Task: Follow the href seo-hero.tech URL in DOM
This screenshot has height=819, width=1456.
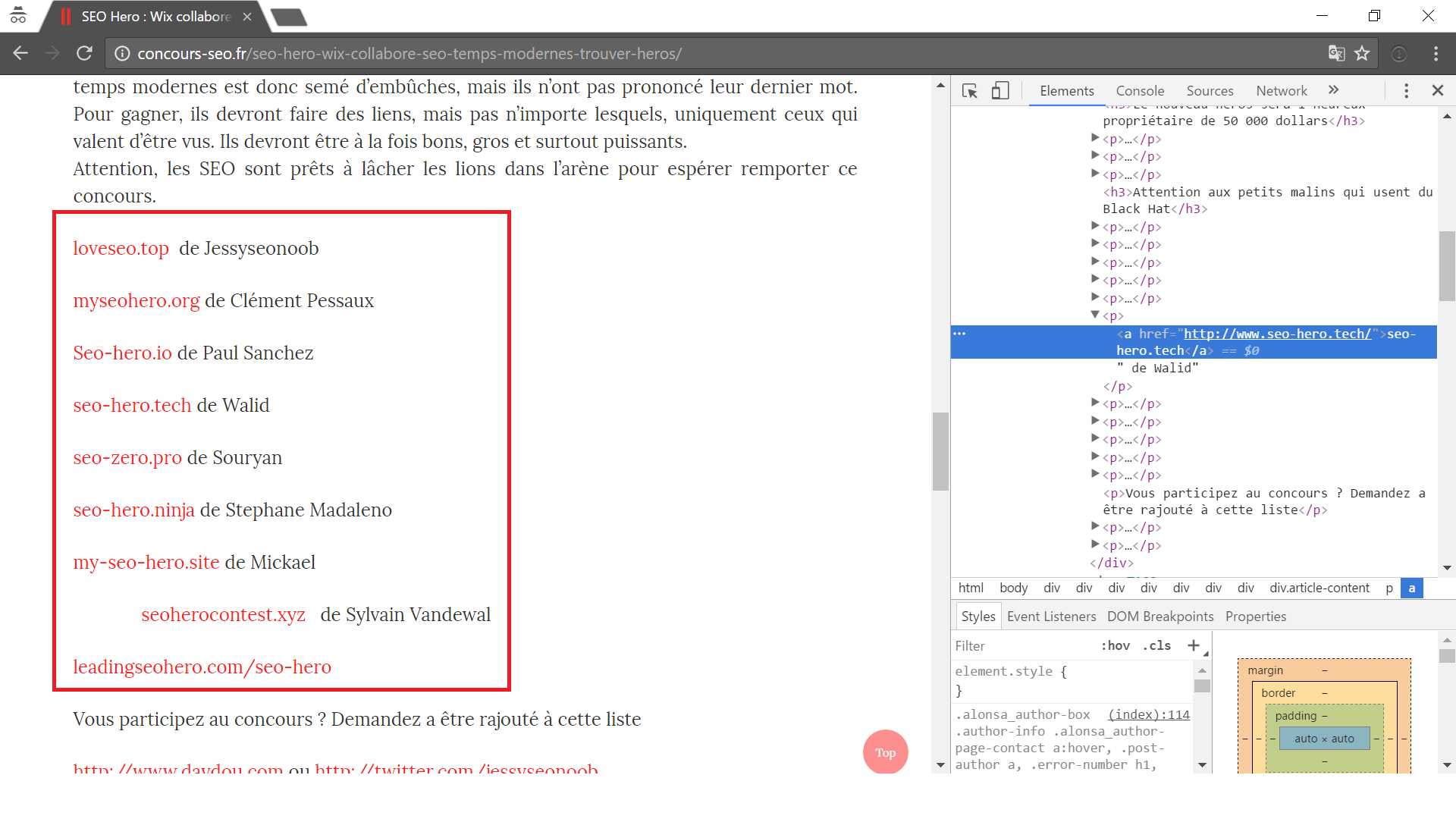Action: [1277, 334]
